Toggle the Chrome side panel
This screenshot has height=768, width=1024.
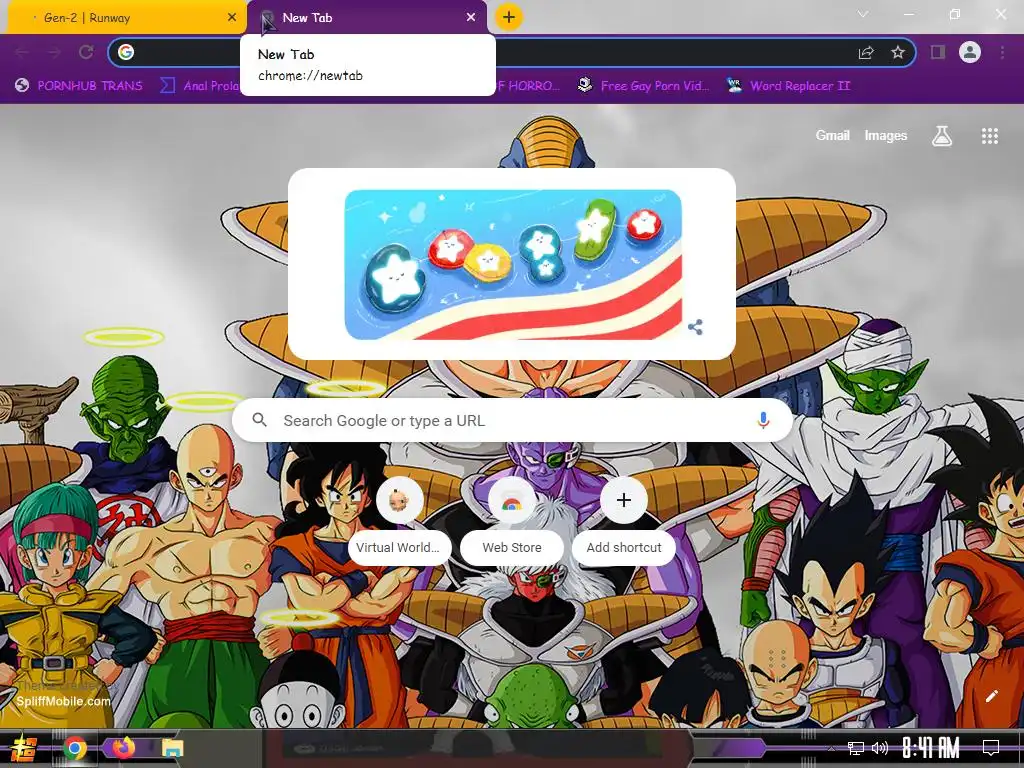point(938,52)
